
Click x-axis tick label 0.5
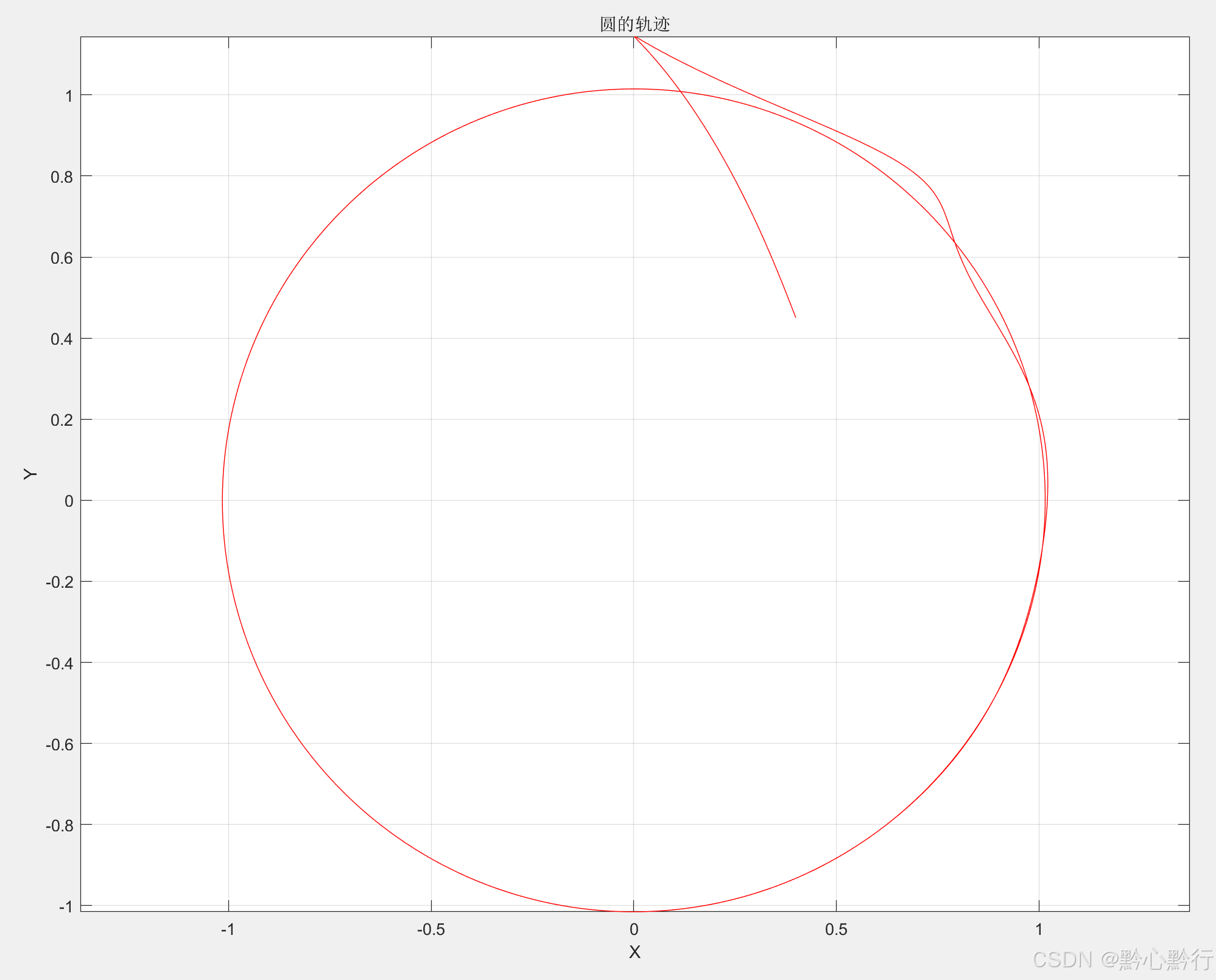pos(835,929)
